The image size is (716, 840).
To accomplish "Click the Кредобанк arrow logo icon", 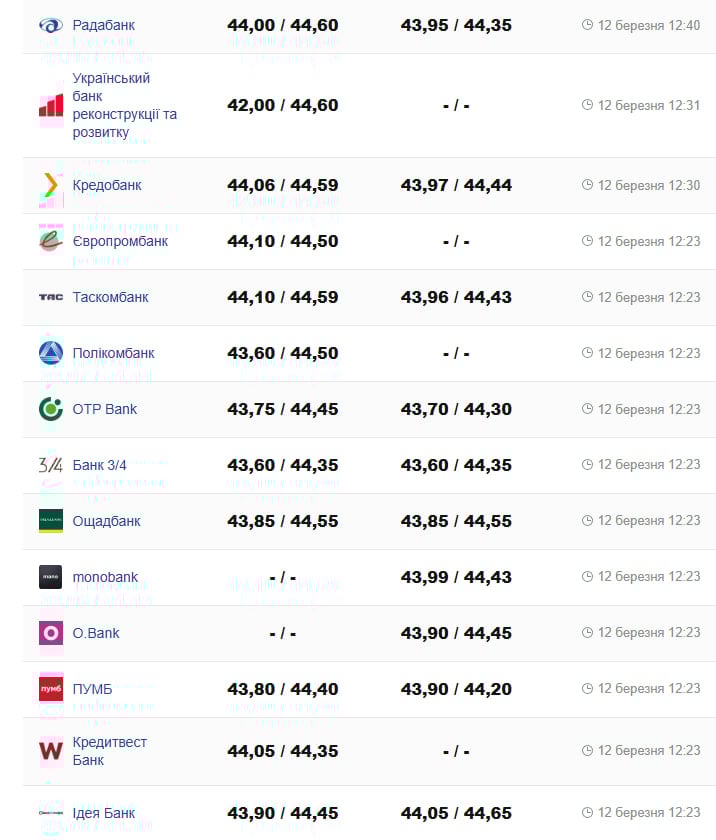I will [50, 185].
